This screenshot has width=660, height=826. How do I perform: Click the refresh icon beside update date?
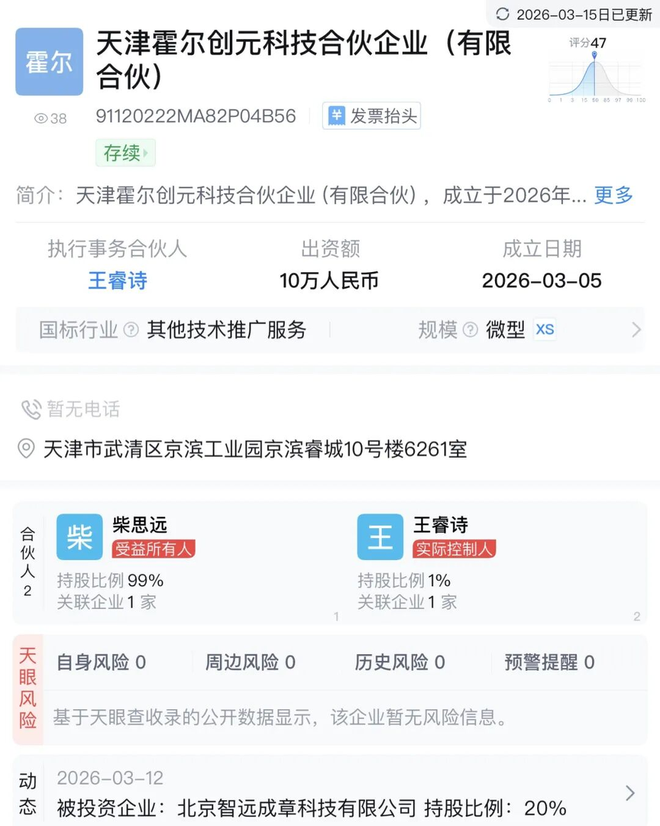point(502,14)
